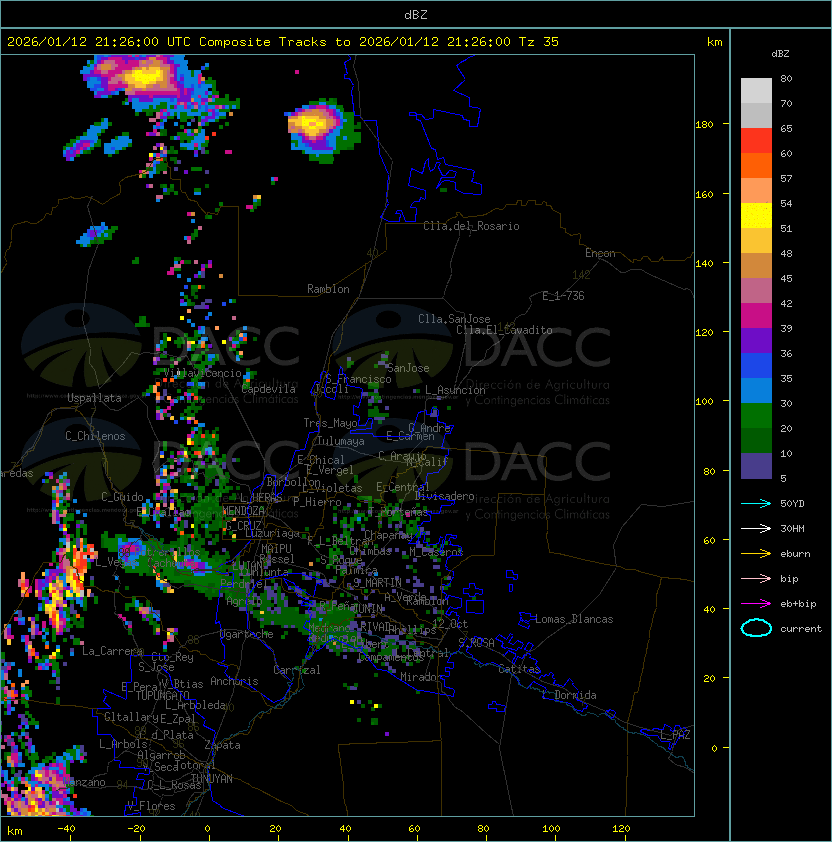Click the 'Encon' place label
This screenshot has width=832, height=842.
click(600, 253)
